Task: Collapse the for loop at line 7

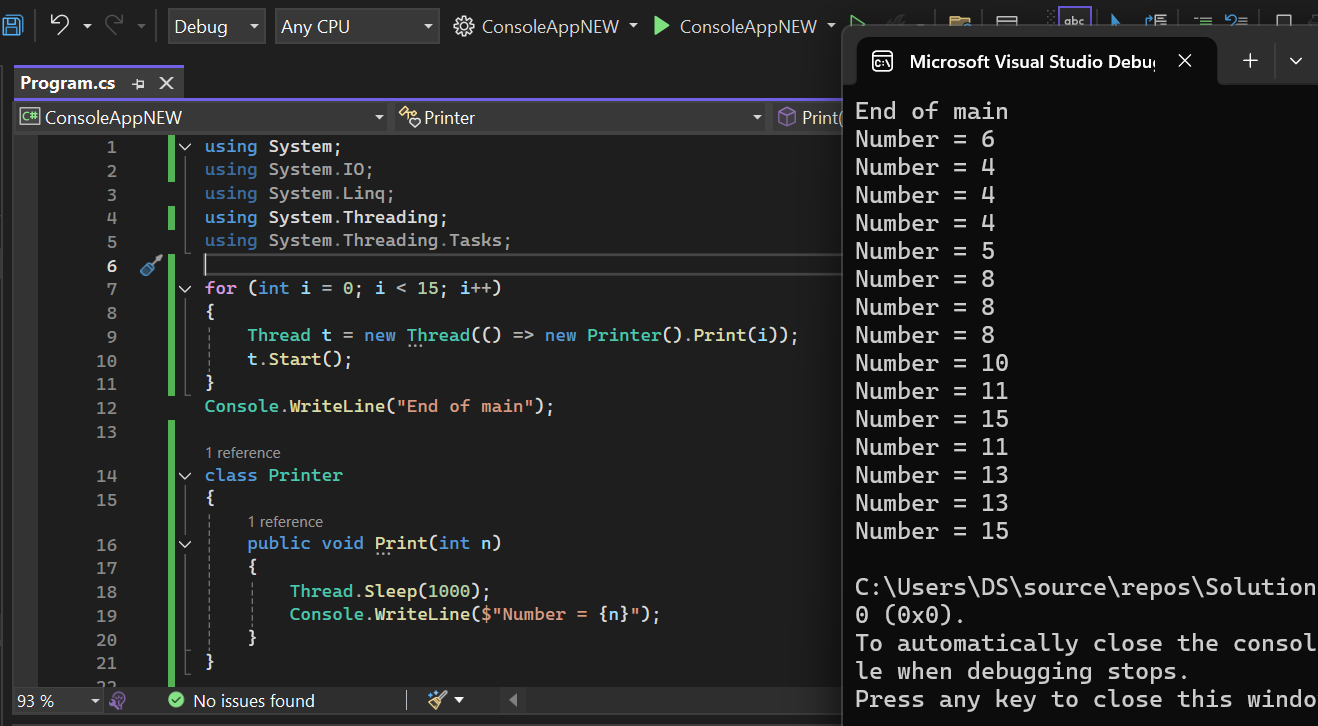Action: tap(185, 289)
